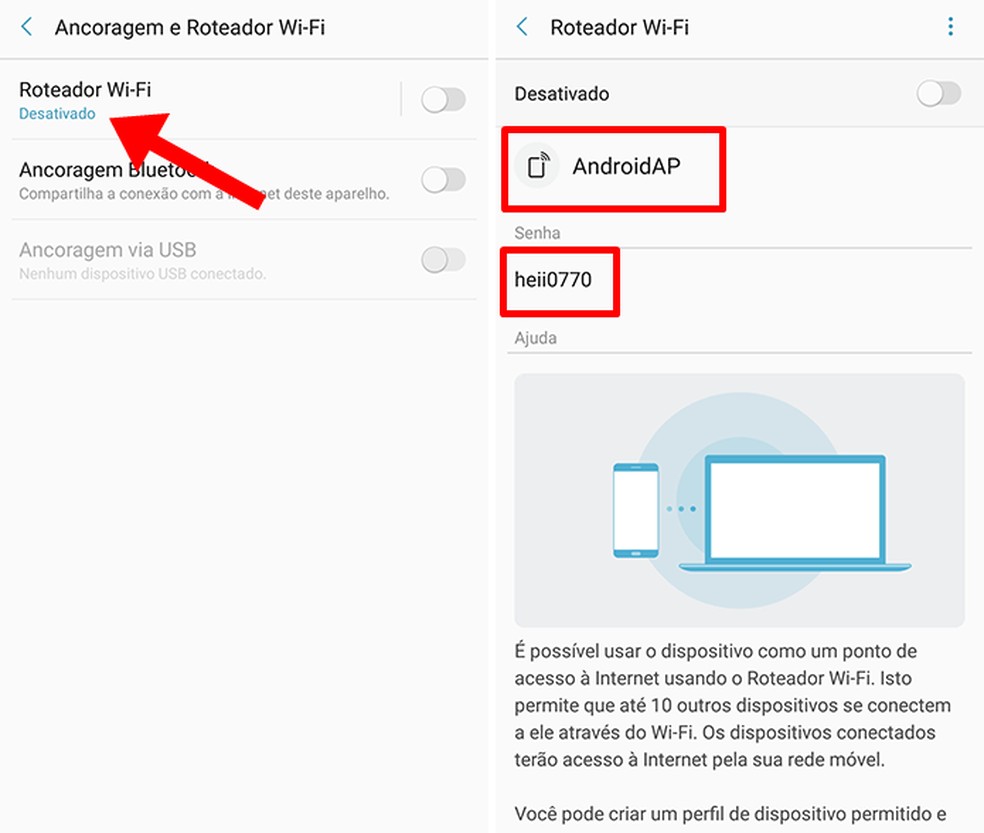The height and width of the screenshot is (833, 984).
Task: Switch on the Desativado hotspot toggle
Action: [938, 94]
